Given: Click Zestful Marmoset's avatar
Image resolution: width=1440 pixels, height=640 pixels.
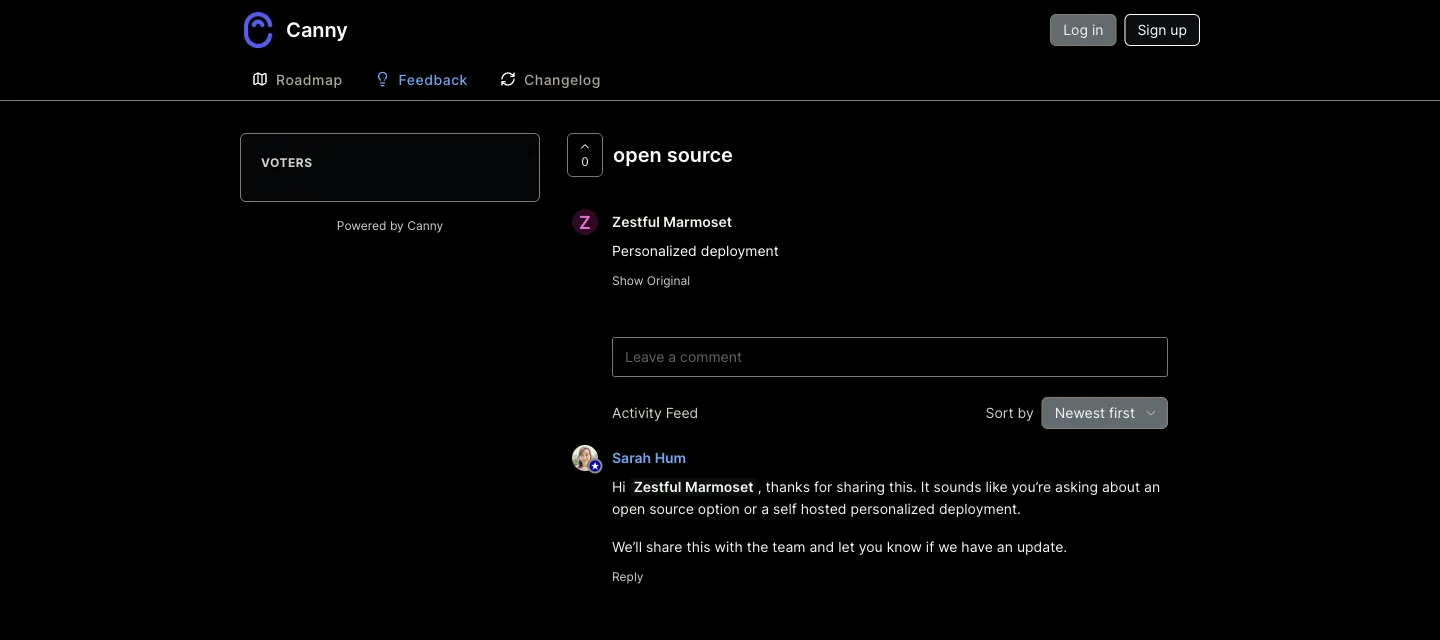Looking at the screenshot, I should (x=585, y=222).
